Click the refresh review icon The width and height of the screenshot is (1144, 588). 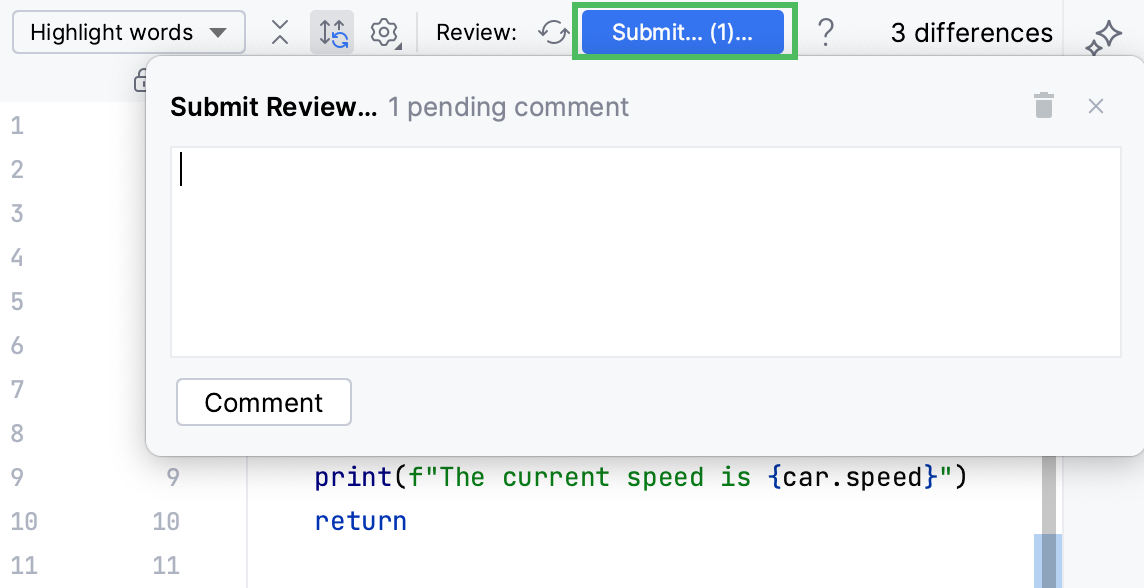[x=552, y=31]
